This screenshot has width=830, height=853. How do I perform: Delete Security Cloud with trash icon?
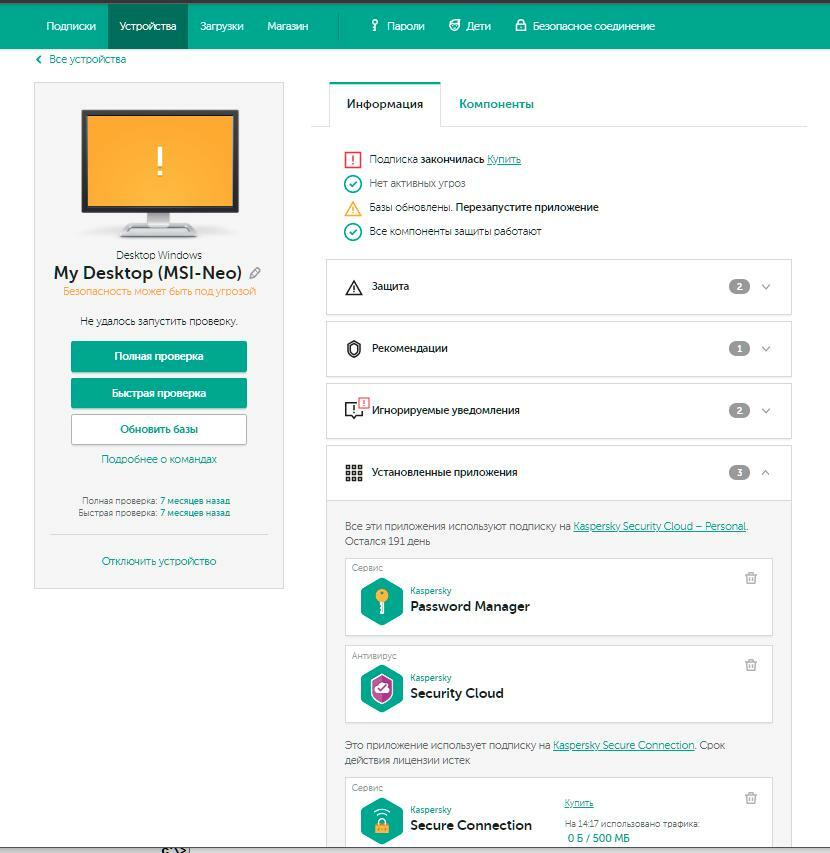pyautogui.click(x=751, y=665)
